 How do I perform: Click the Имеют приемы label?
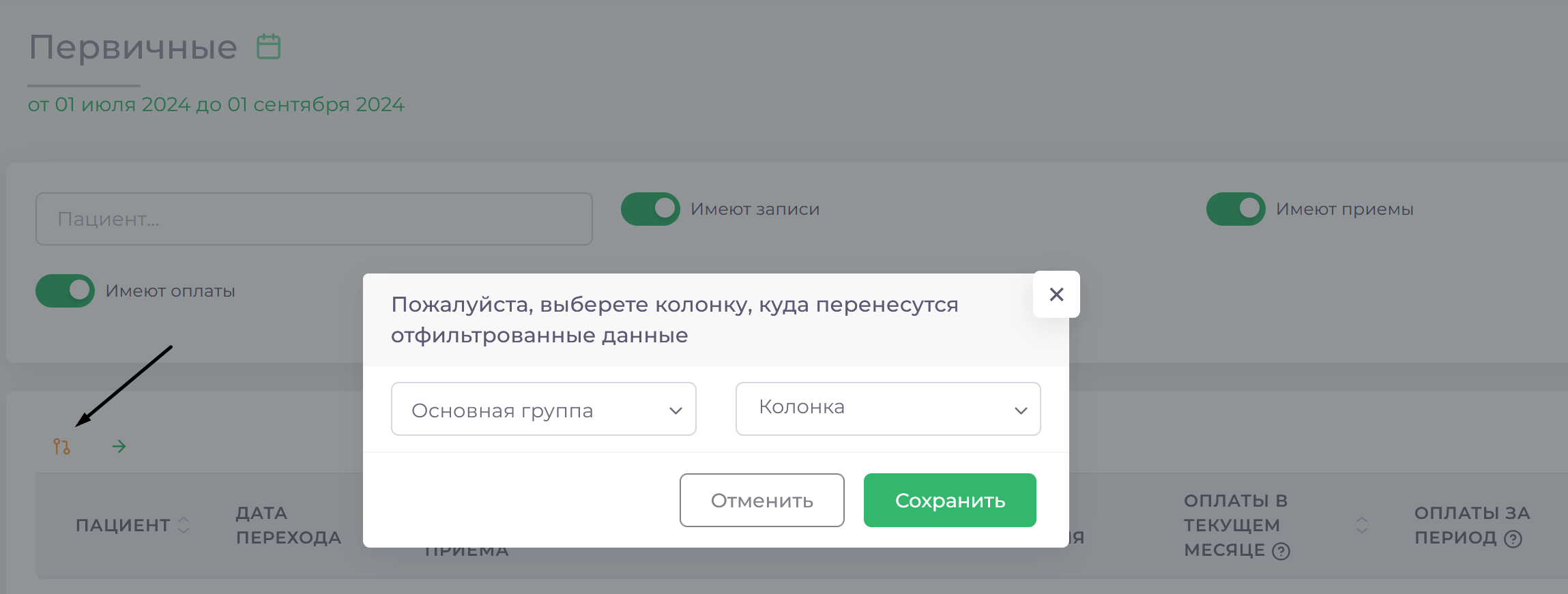coord(1344,209)
